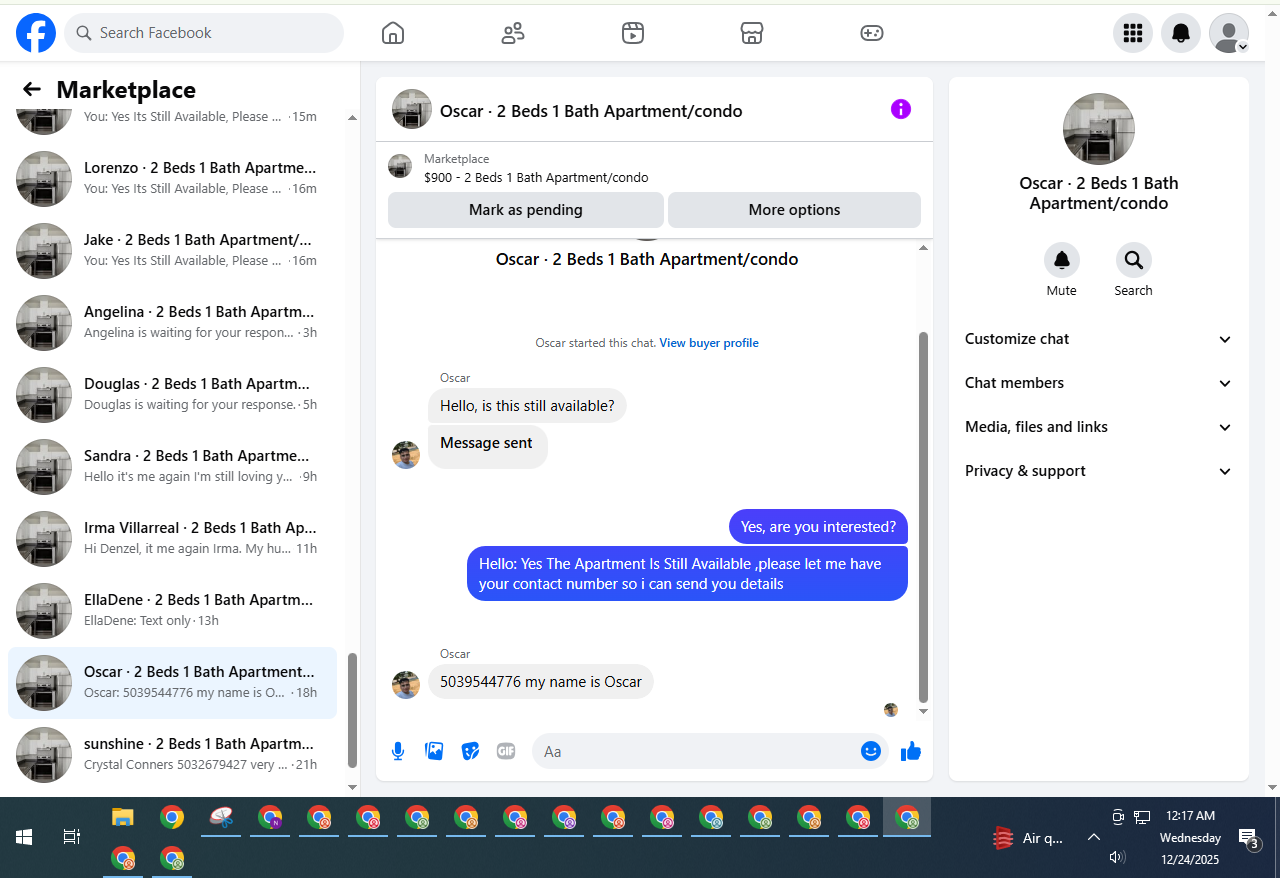The width and height of the screenshot is (1280, 878).
Task: Send a thumbs-up like
Action: coord(910,751)
